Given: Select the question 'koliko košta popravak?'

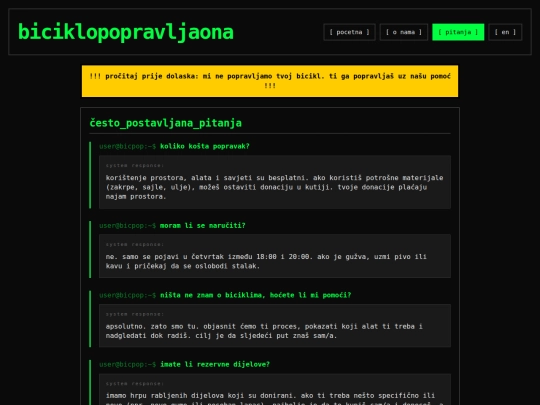Looking at the screenshot, I should coord(205,146).
